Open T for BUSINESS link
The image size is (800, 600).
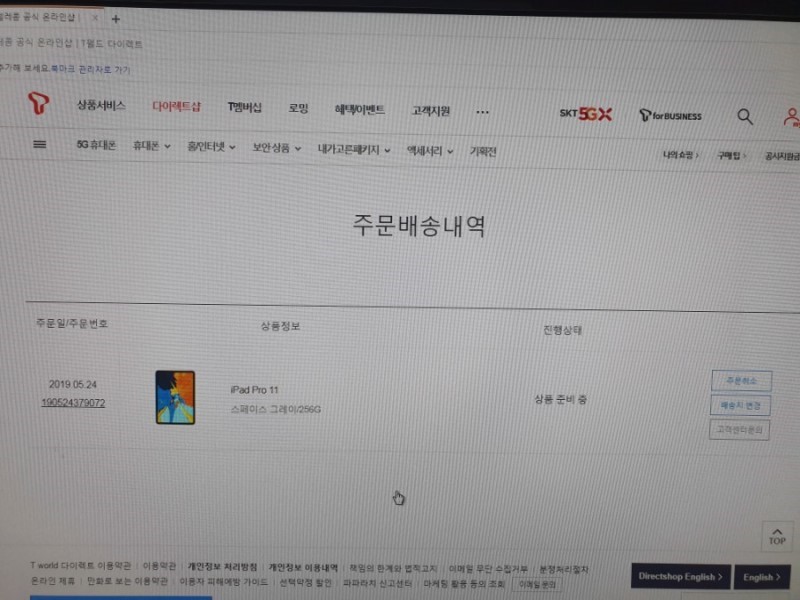(670, 116)
